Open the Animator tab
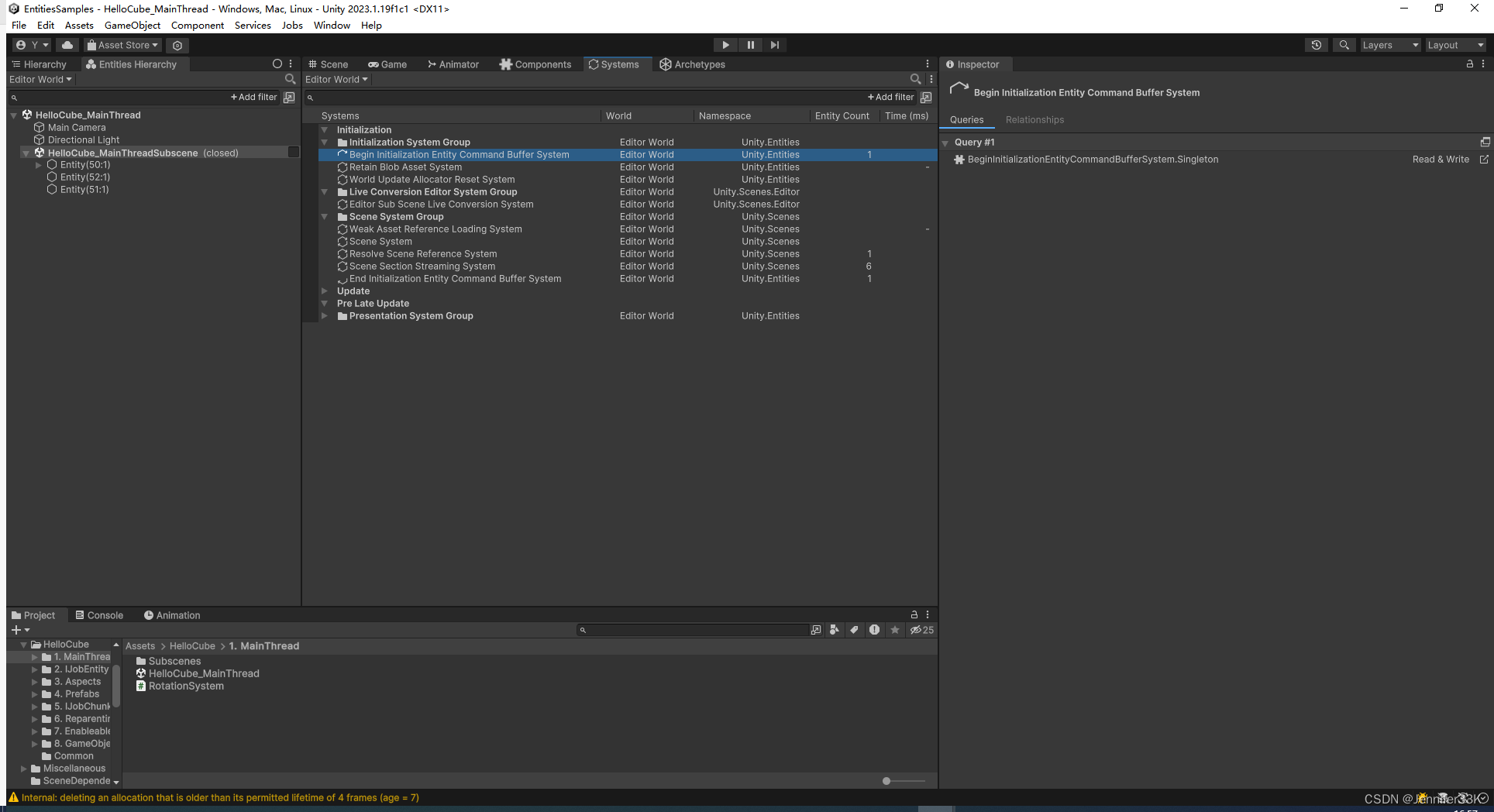This screenshot has height=812, width=1494. (x=453, y=64)
